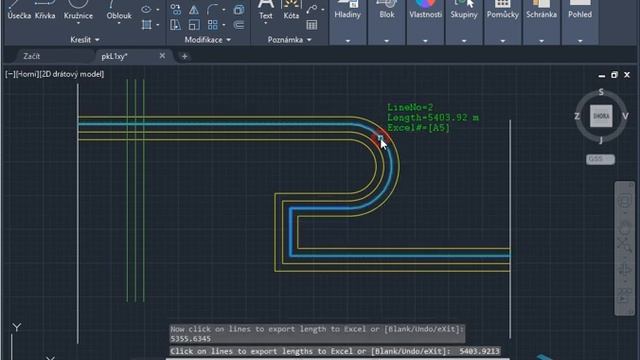The image size is (640, 360).
Task: Click full navigation wheel in navigation bar
Action: pos(624,201)
